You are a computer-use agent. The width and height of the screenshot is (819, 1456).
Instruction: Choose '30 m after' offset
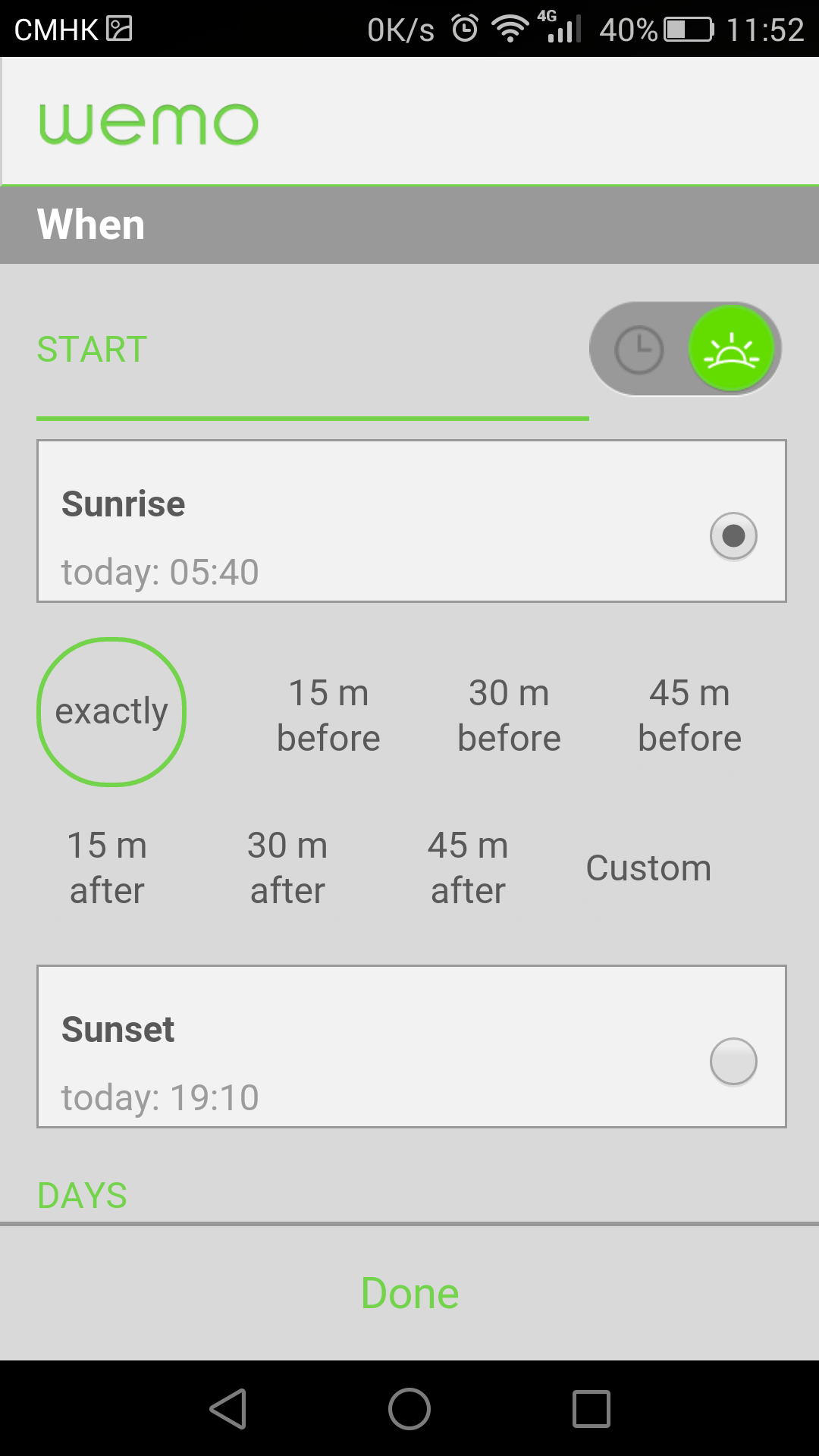click(287, 868)
